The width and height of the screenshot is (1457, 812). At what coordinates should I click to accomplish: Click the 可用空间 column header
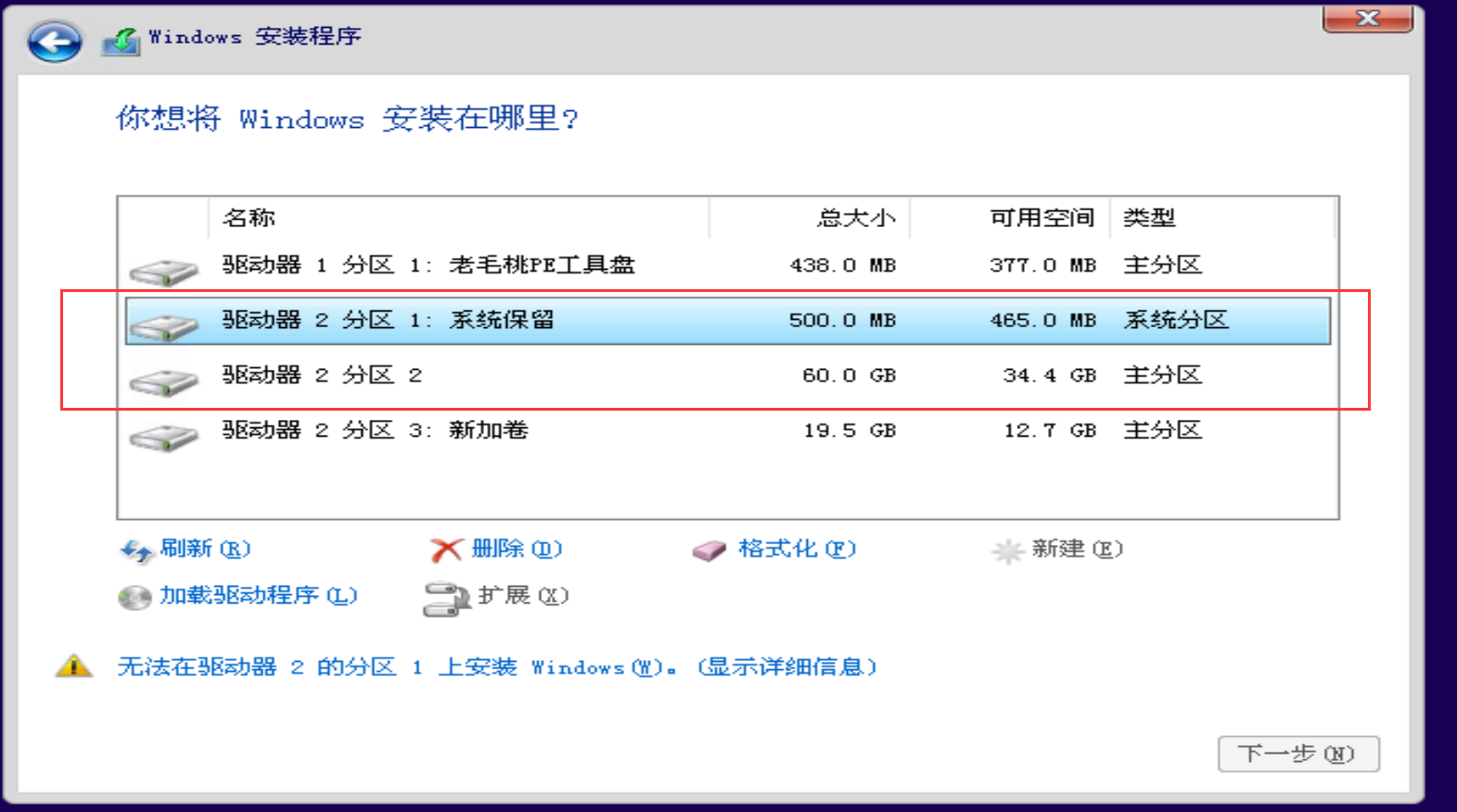[1010, 219]
